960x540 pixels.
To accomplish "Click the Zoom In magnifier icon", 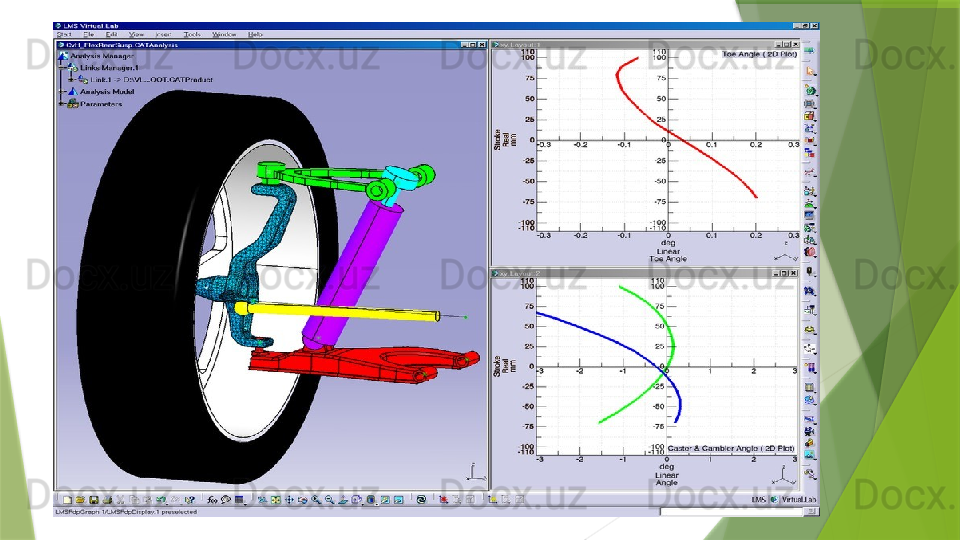I will [316, 499].
